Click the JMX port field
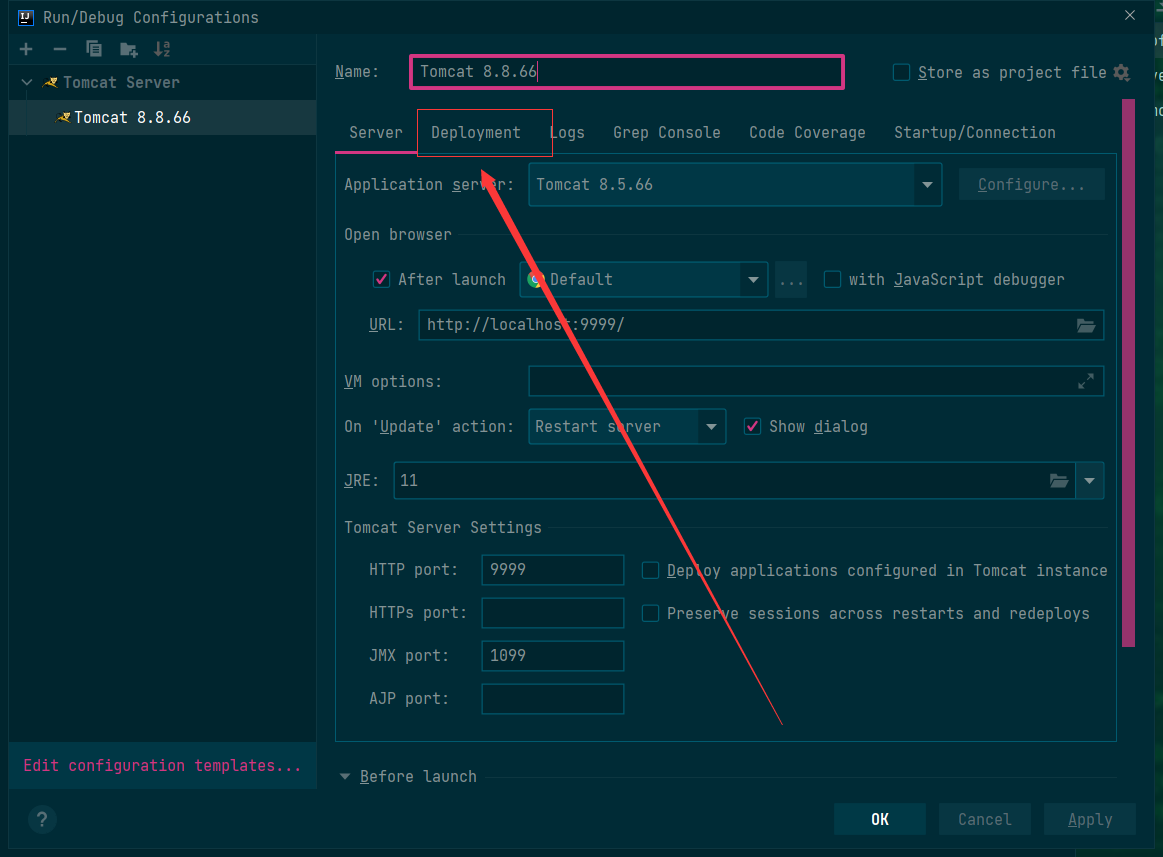The image size is (1163, 857). coord(553,656)
